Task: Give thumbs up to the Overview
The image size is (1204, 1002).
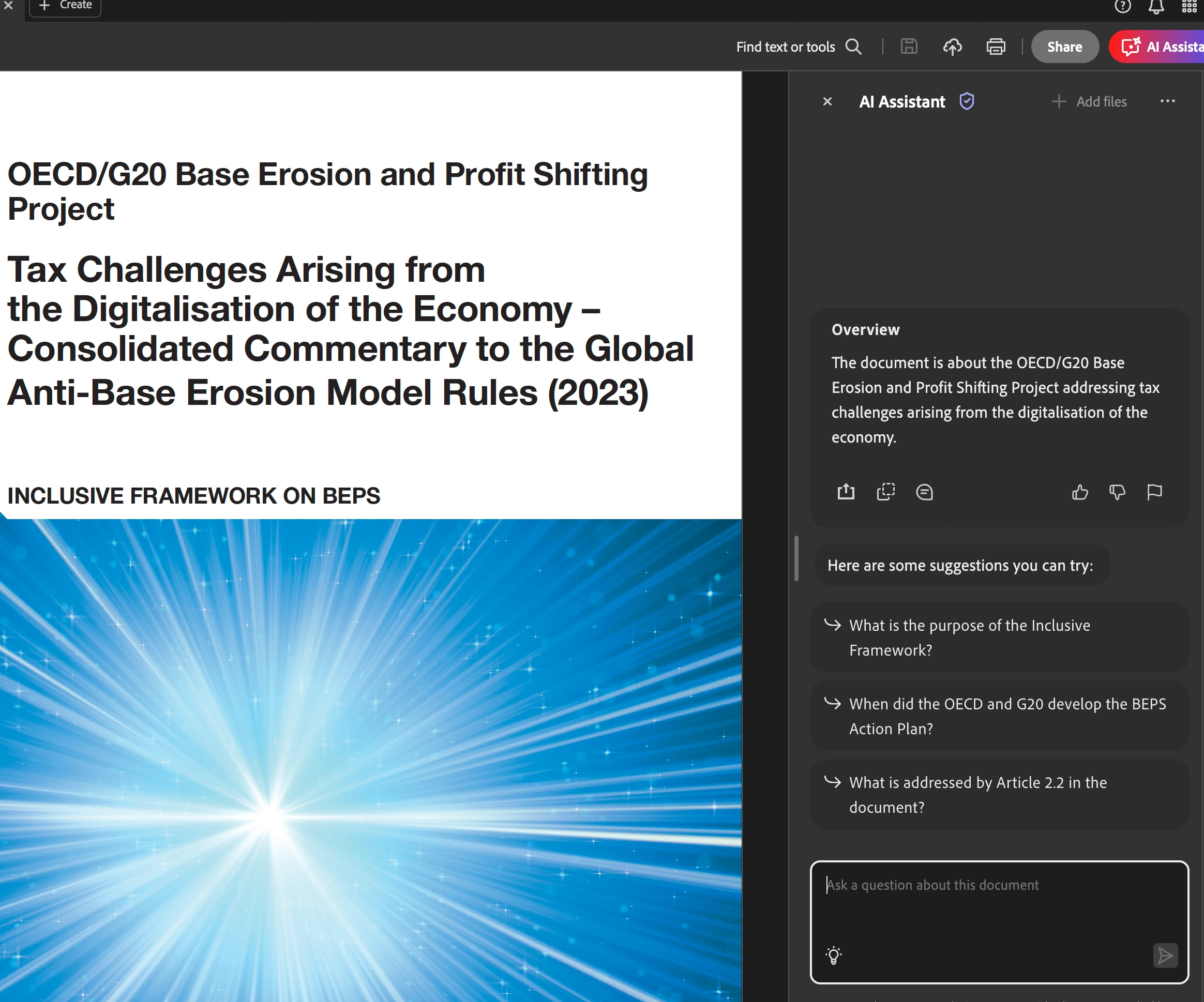Action: click(x=1079, y=492)
